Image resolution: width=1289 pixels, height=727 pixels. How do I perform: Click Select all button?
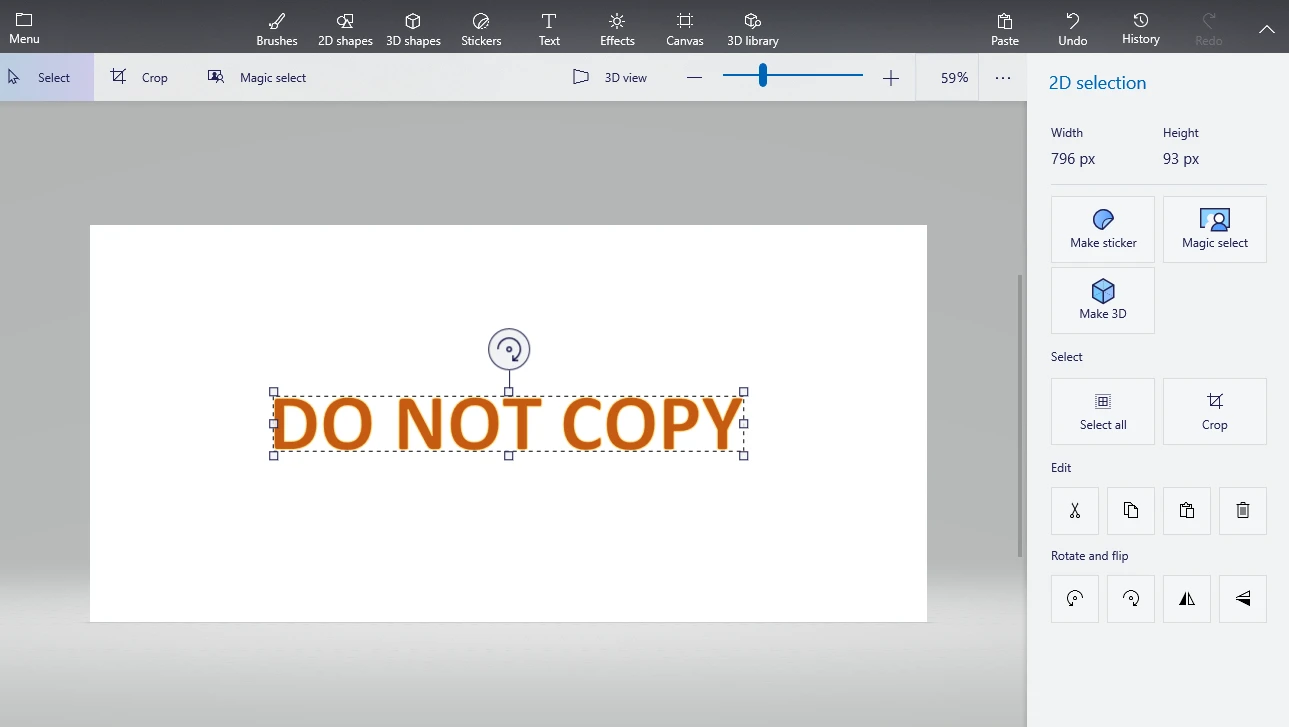point(1103,411)
